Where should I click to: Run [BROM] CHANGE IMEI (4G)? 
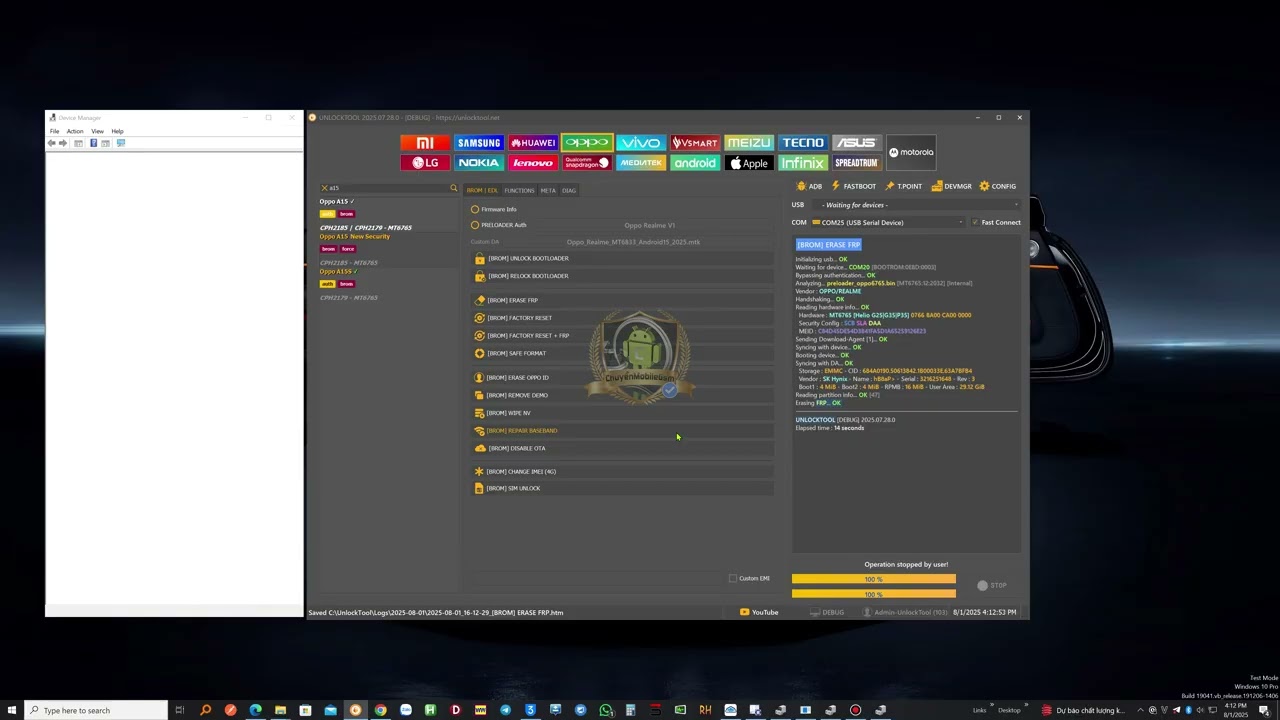click(x=622, y=471)
